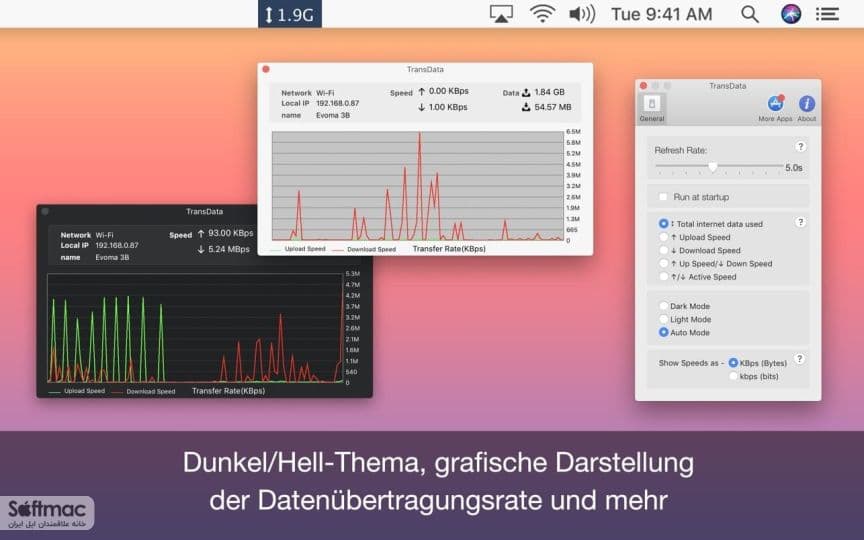Select Total internet data used option

click(x=663, y=224)
